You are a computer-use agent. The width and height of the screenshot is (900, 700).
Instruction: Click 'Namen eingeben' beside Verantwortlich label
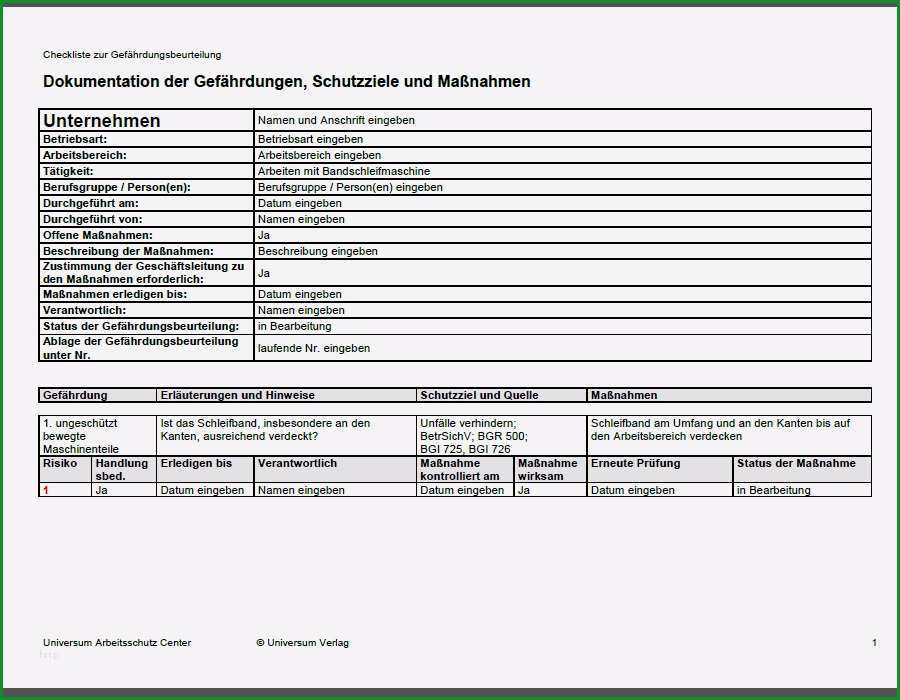pos(562,310)
